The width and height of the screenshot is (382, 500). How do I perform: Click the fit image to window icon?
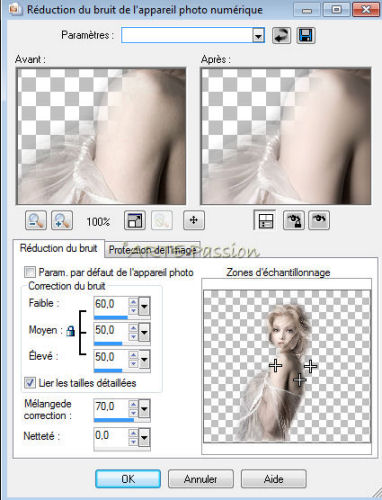[x=135, y=220]
